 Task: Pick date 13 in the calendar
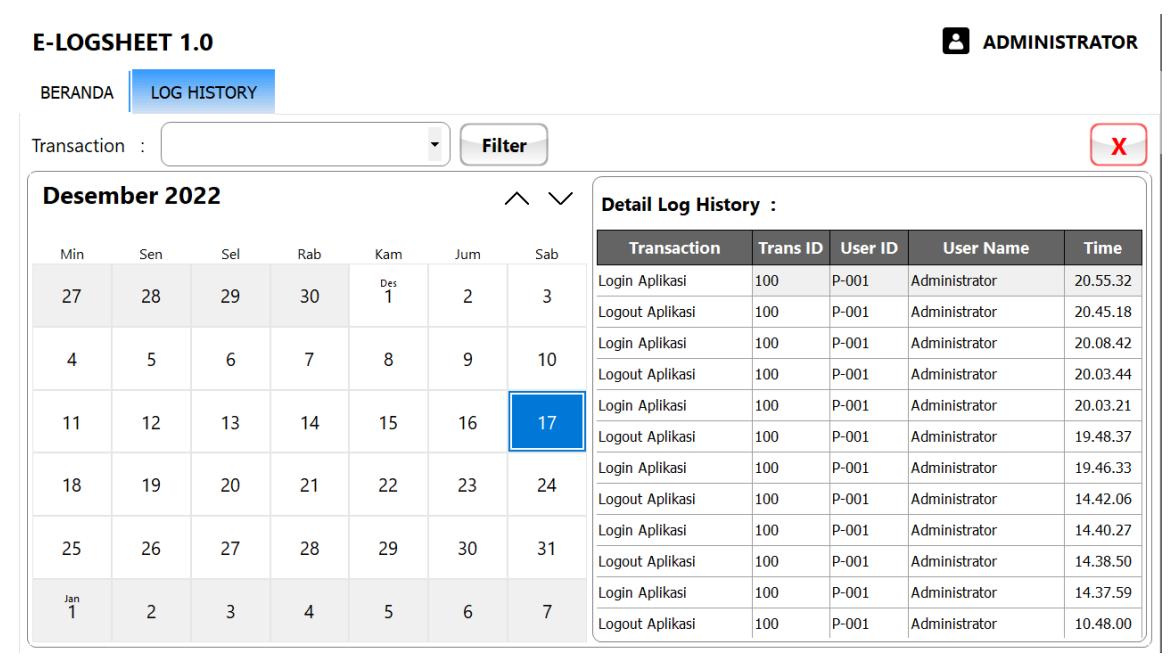pos(230,422)
